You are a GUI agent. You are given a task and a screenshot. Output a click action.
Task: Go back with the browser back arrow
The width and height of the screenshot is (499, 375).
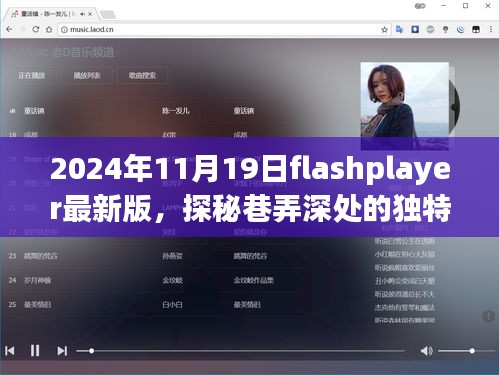[x=9, y=29]
